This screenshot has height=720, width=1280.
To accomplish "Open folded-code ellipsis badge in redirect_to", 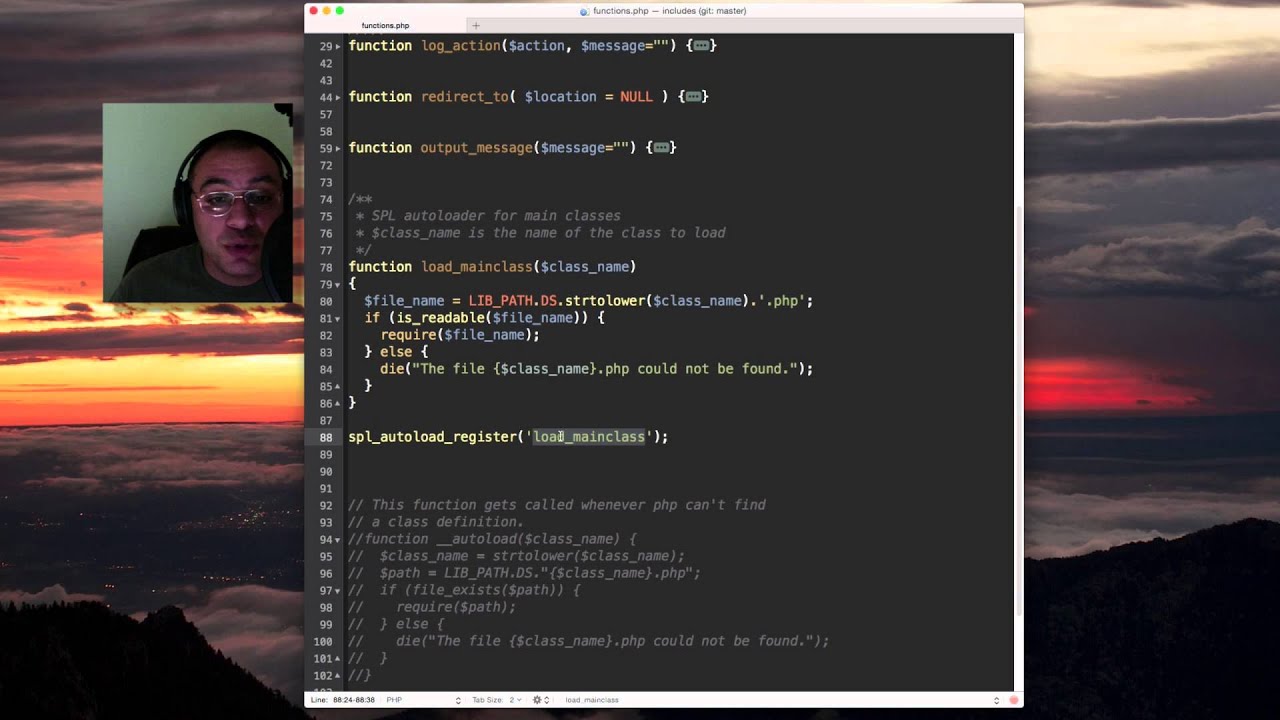I will point(693,97).
